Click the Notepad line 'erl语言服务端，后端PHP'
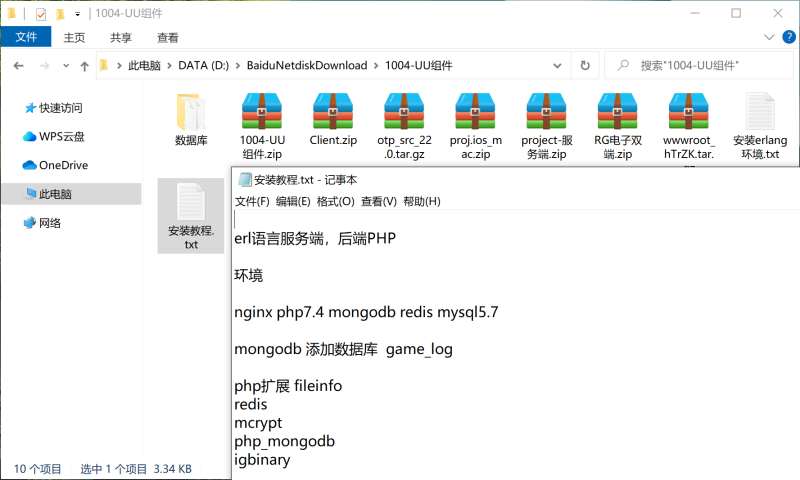The image size is (800, 480). click(315, 238)
